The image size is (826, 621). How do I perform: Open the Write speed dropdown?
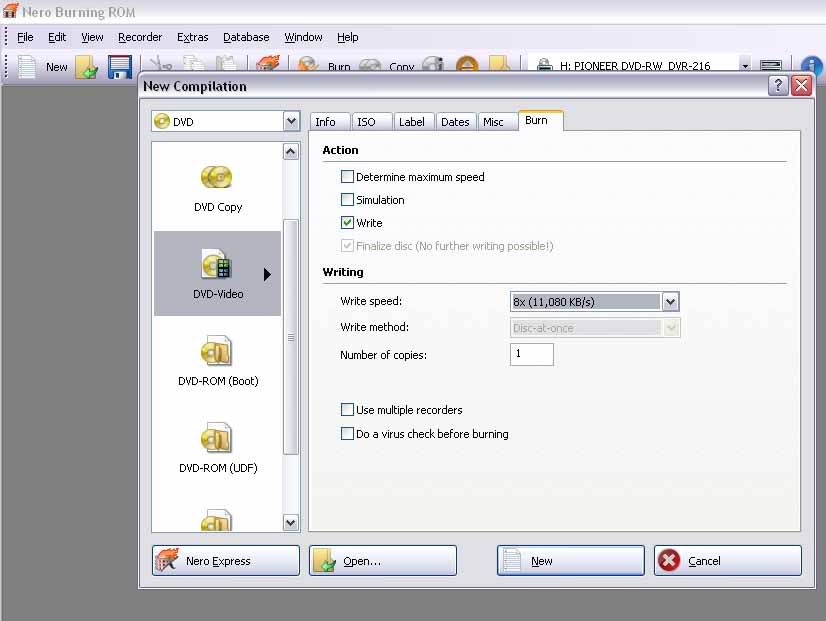click(670, 302)
